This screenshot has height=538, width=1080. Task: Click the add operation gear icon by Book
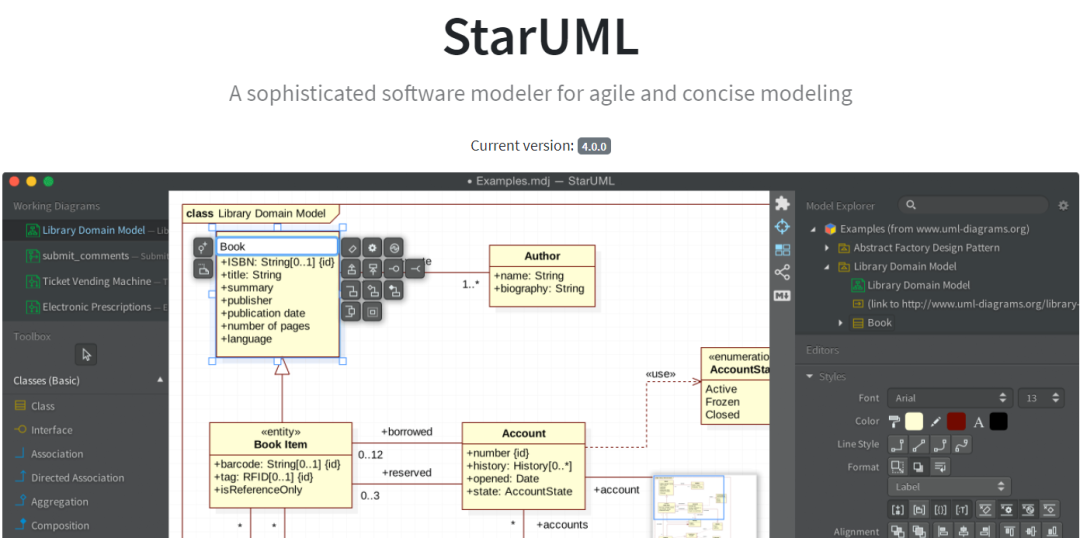pyautogui.click(x=373, y=247)
